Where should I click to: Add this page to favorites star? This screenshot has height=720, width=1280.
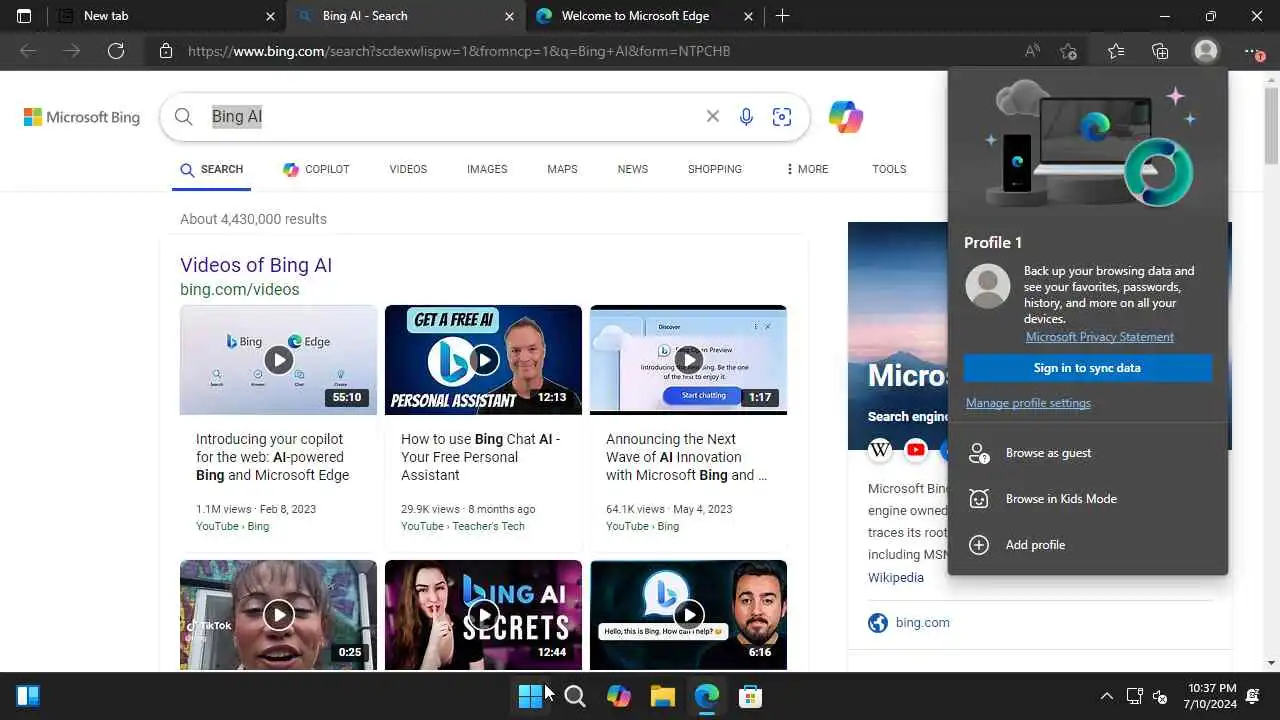click(x=1069, y=51)
